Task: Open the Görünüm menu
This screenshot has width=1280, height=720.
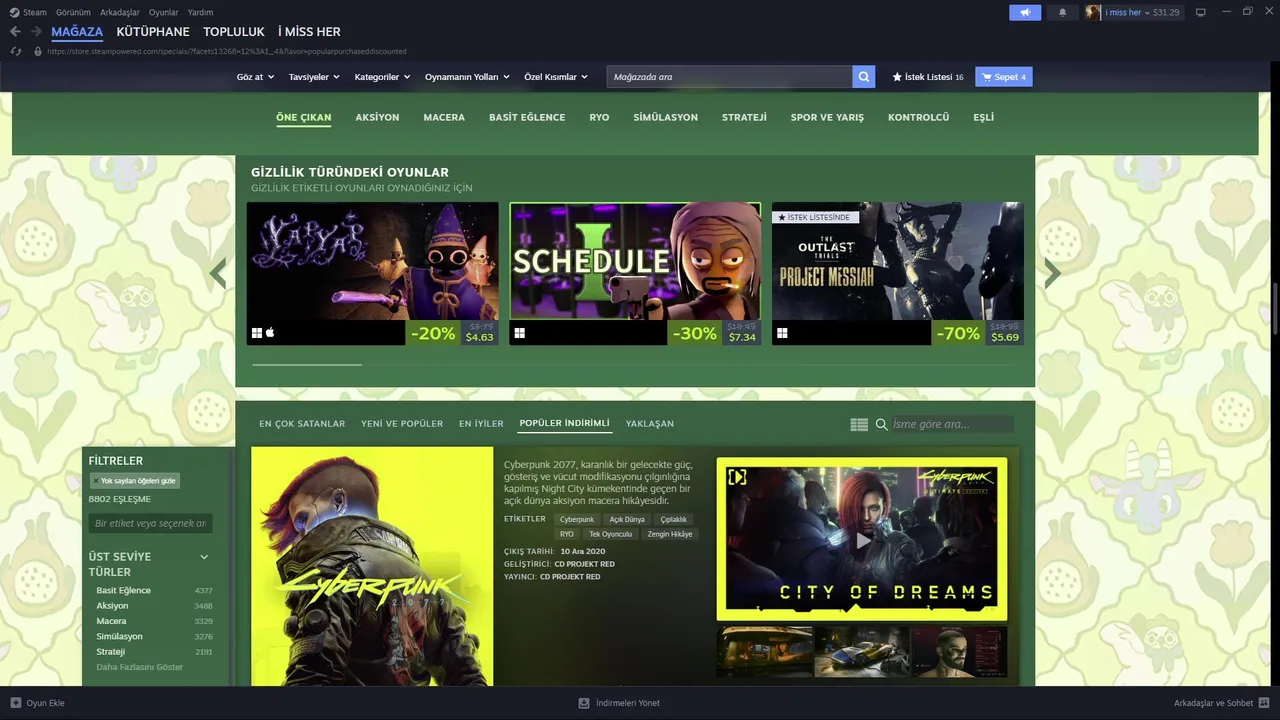Action: coord(73,12)
